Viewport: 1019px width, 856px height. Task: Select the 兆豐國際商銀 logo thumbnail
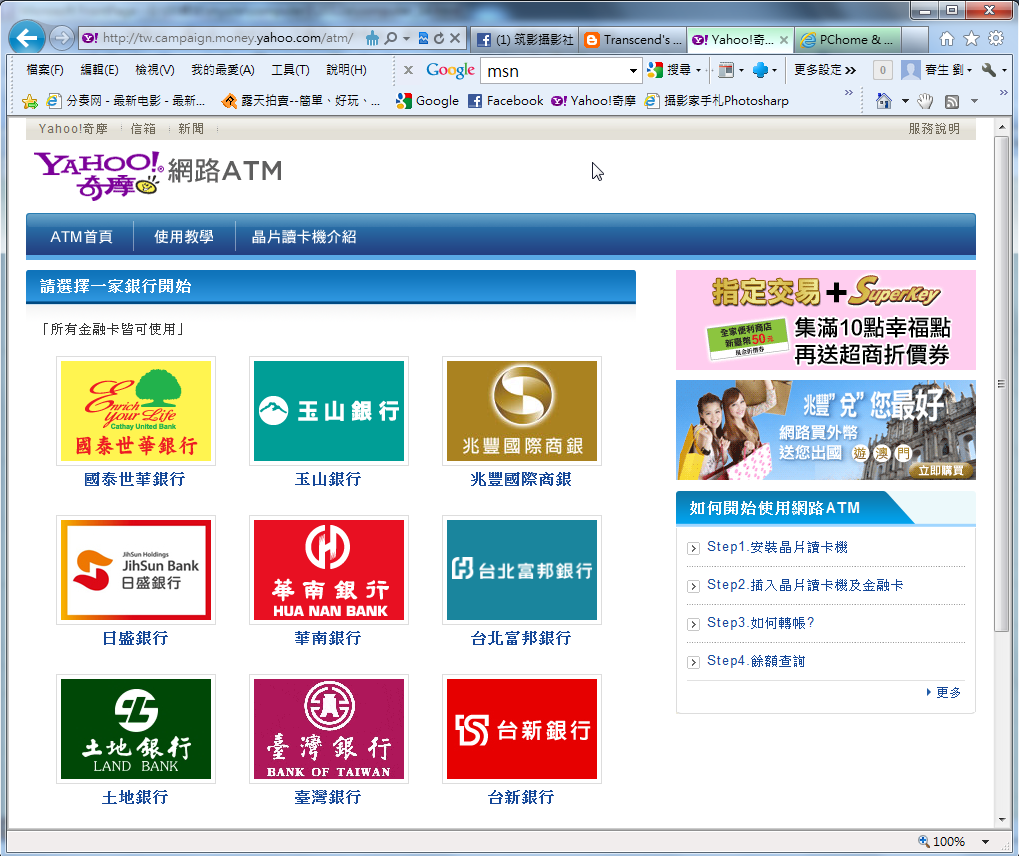pyautogui.click(x=522, y=411)
